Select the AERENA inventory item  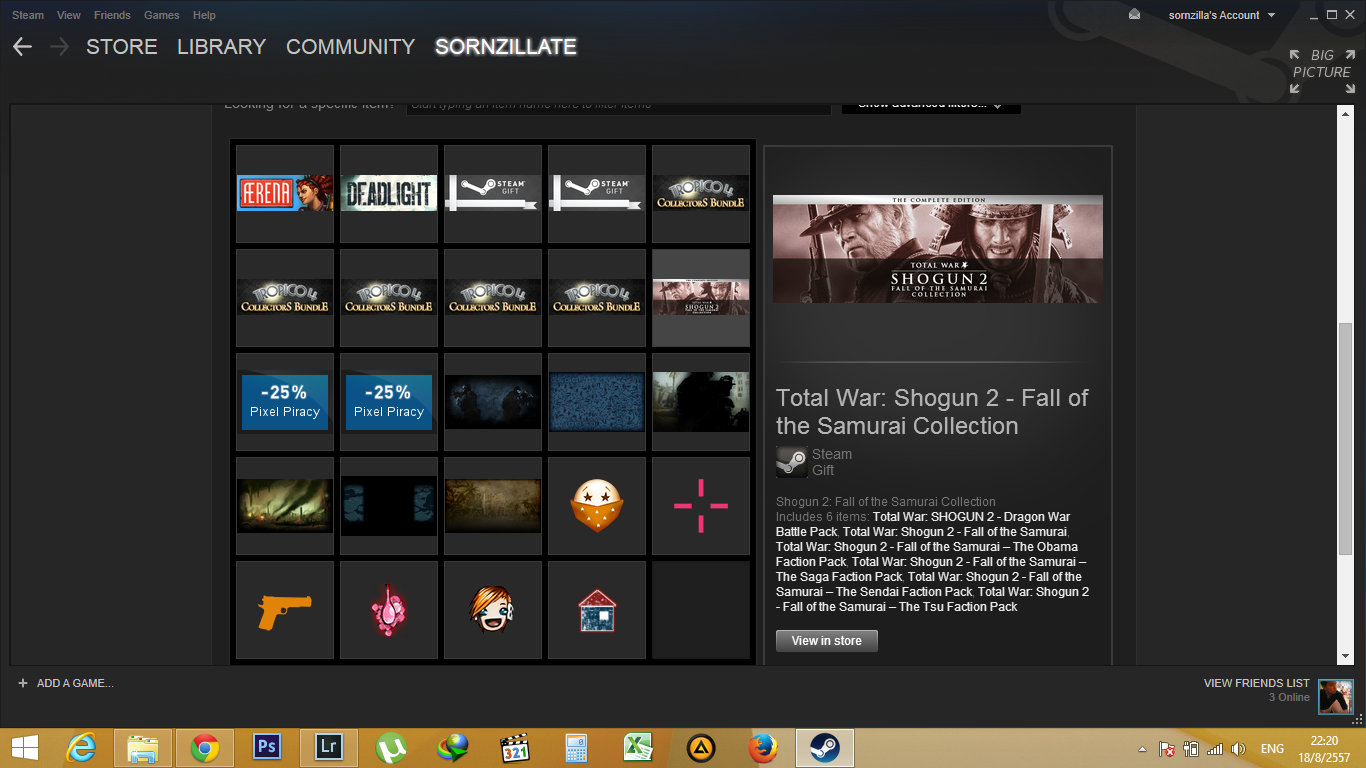point(285,193)
